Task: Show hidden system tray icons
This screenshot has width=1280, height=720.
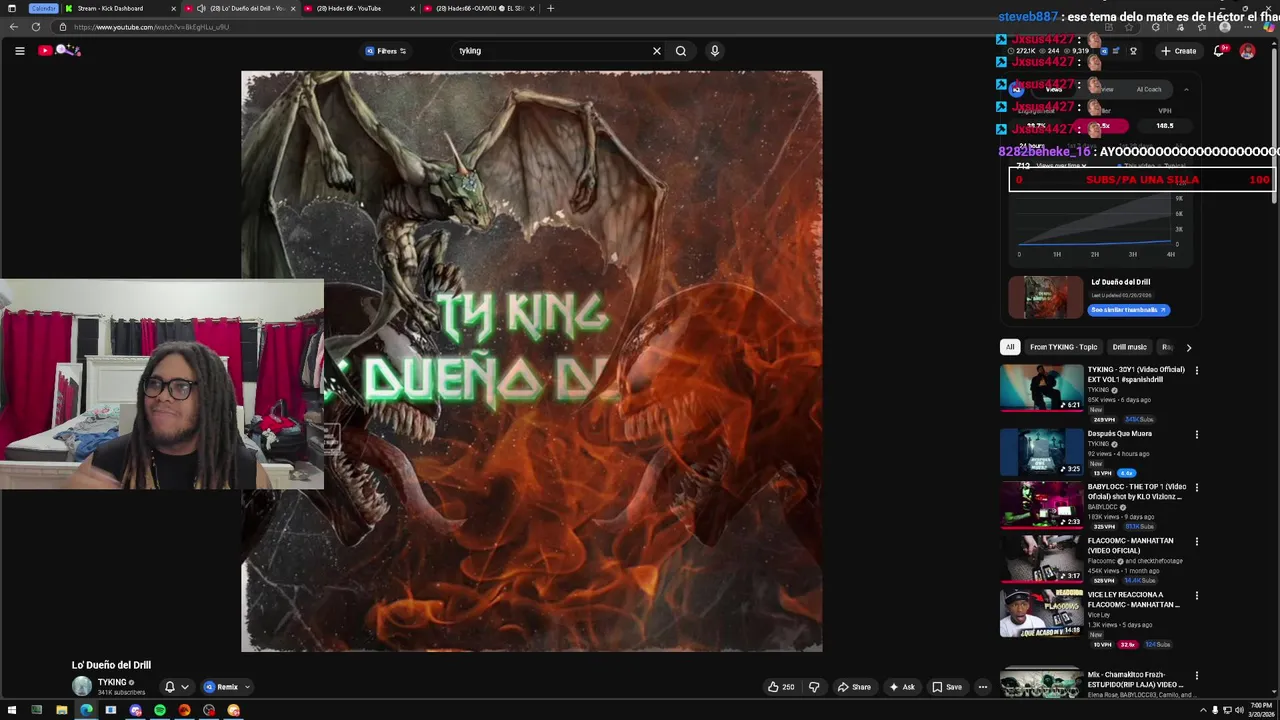Action: 1203,710
